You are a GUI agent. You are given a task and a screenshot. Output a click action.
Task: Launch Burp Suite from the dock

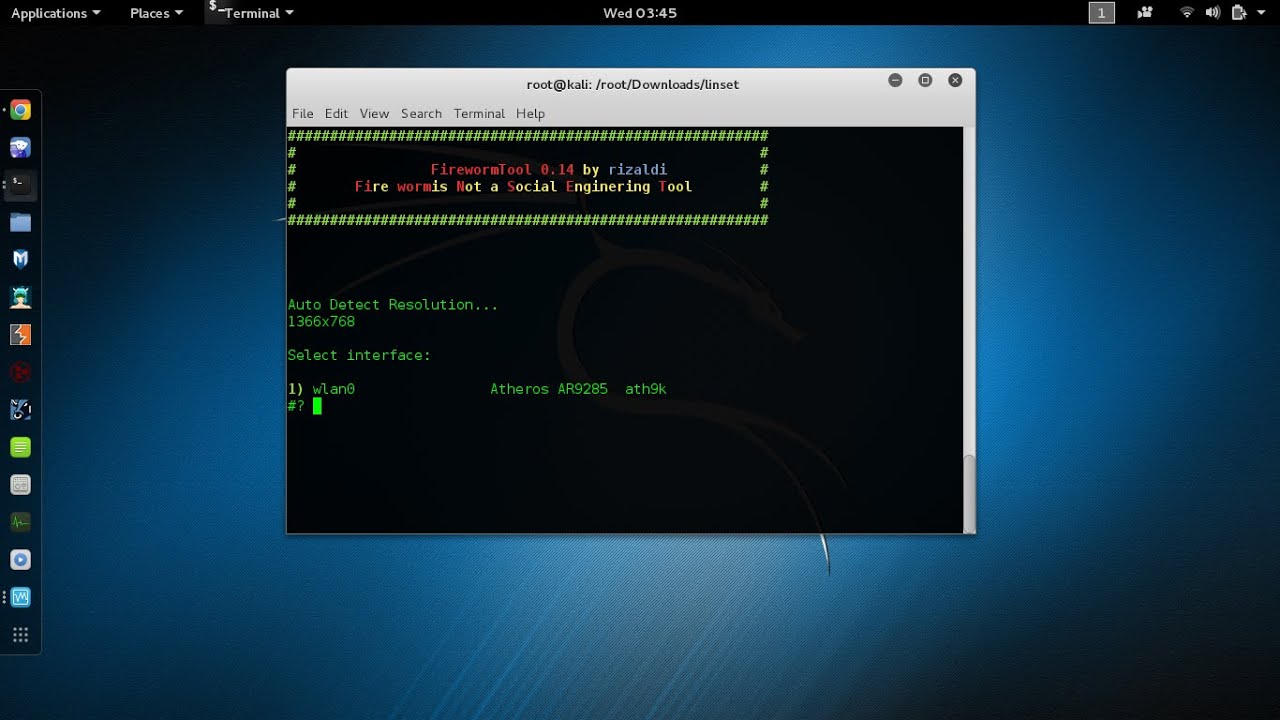[x=20, y=335]
